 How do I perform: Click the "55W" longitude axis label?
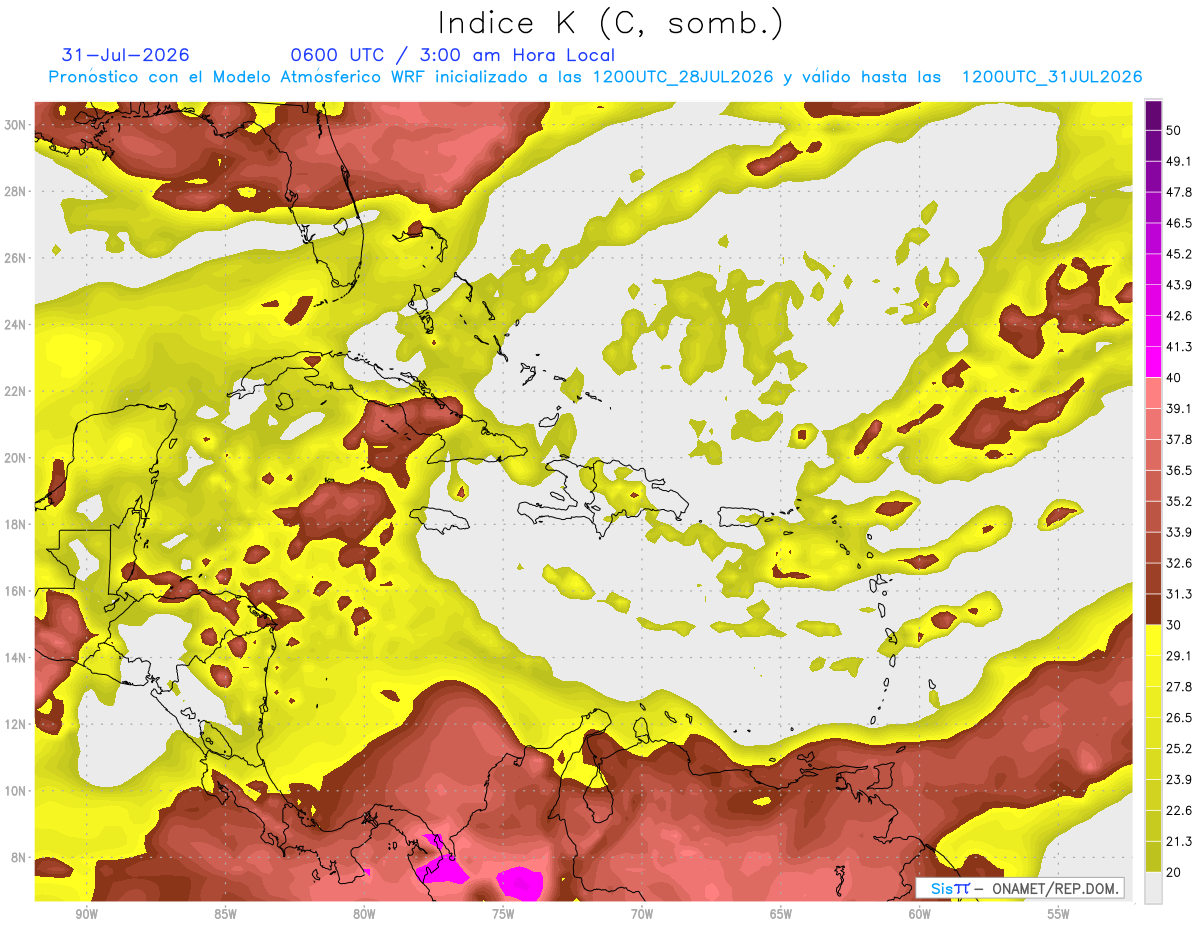(1058, 915)
